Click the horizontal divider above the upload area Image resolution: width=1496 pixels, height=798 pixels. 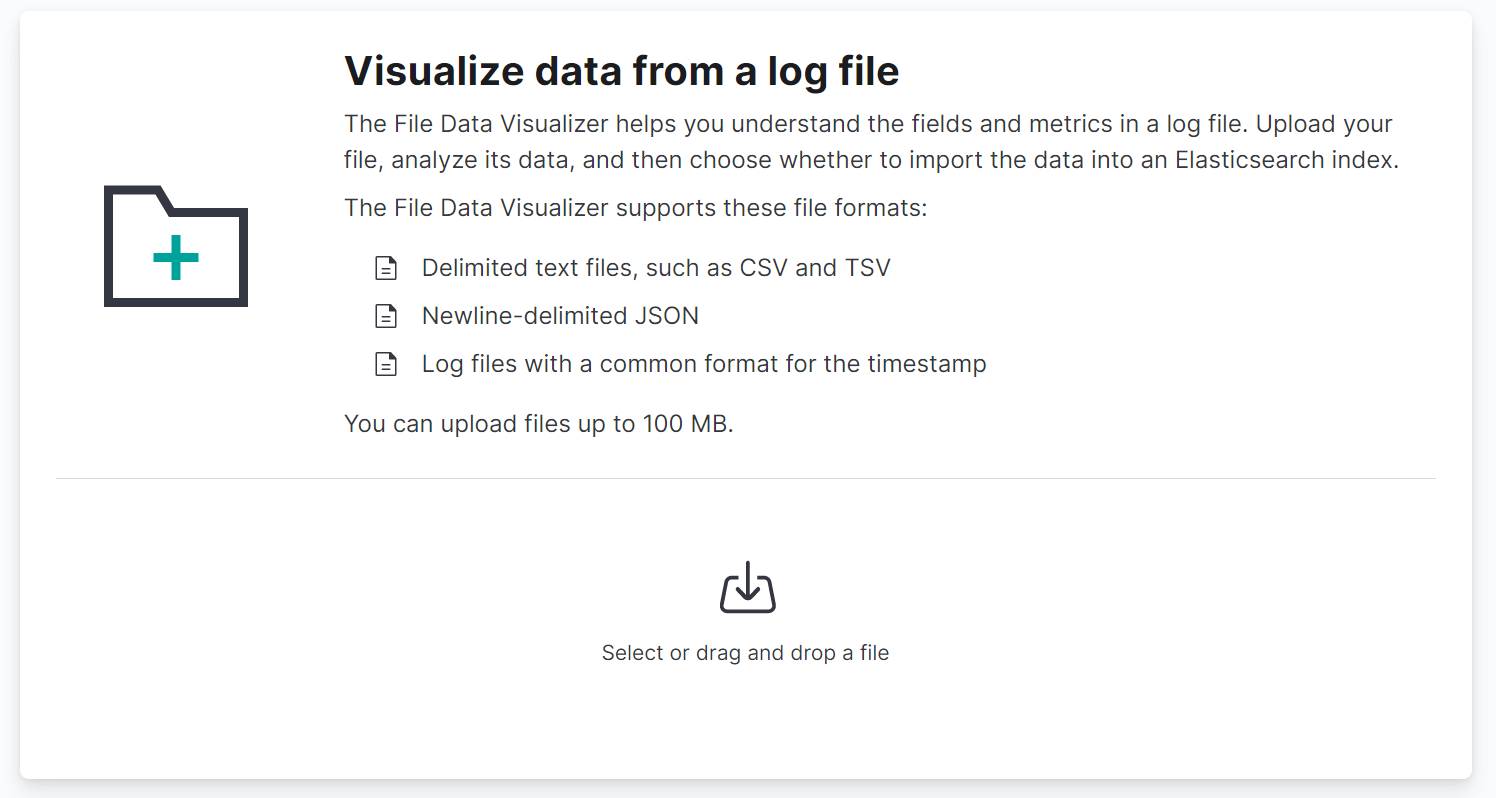[x=745, y=478]
